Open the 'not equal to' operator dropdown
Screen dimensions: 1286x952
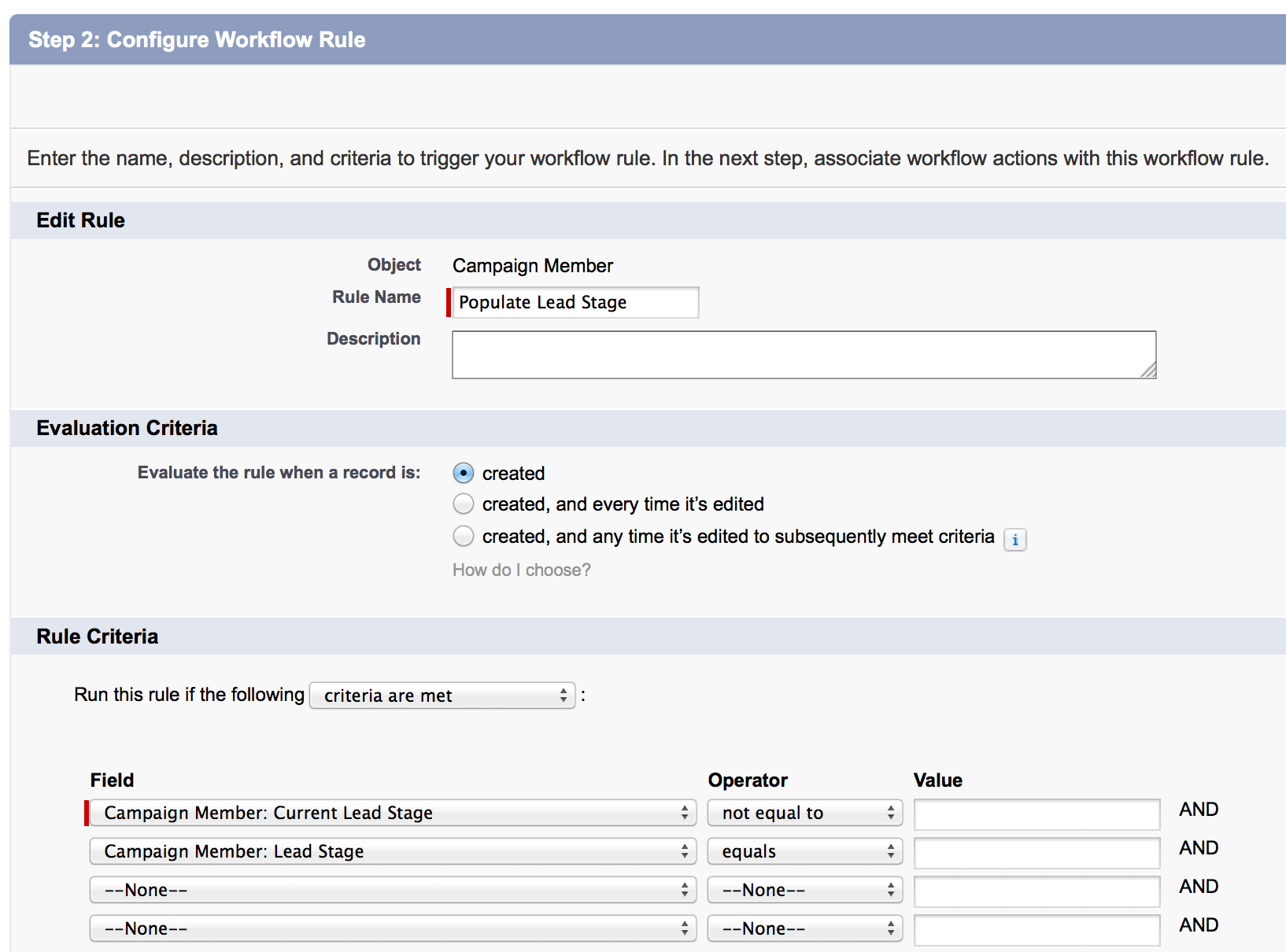pos(804,813)
